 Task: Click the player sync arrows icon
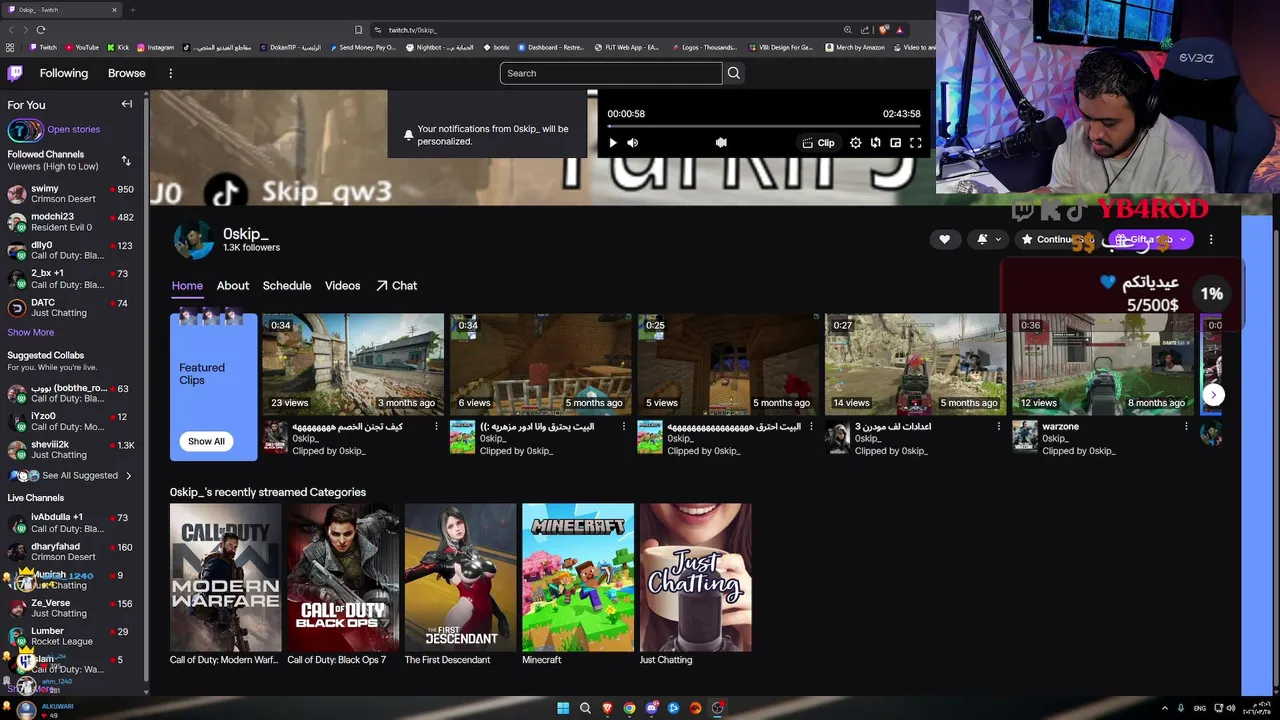click(x=876, y=143)
